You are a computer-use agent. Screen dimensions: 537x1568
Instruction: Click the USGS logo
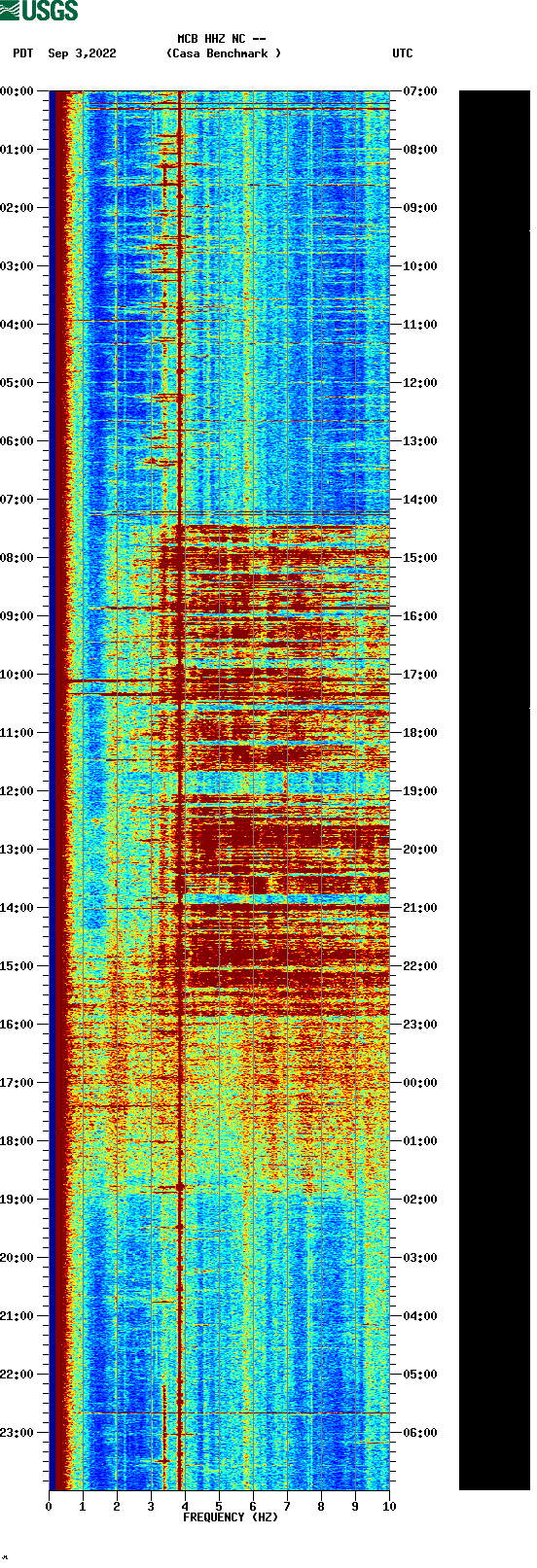pyautogui.click(x=39, y=11)
